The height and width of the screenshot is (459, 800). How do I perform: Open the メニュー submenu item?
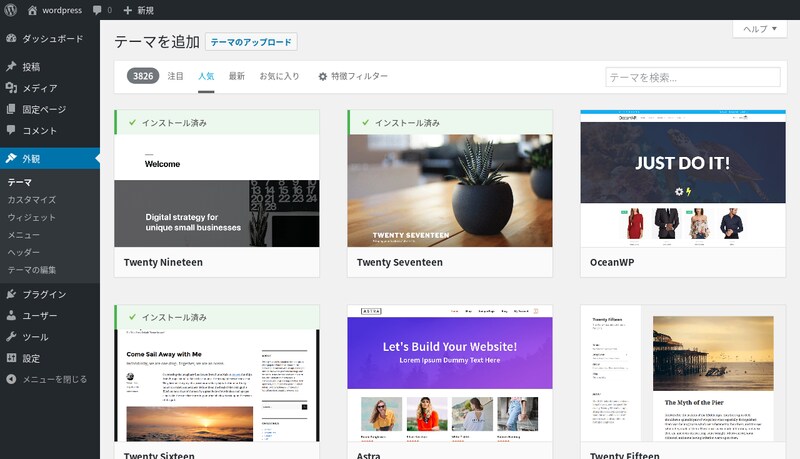point(23,235)
